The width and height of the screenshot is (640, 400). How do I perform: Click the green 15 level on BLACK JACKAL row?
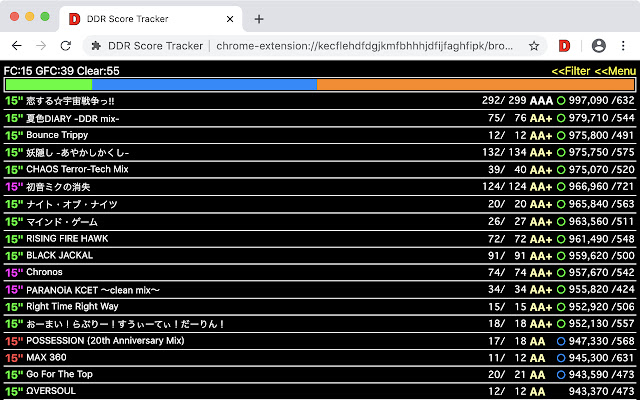tap(14, 256)
